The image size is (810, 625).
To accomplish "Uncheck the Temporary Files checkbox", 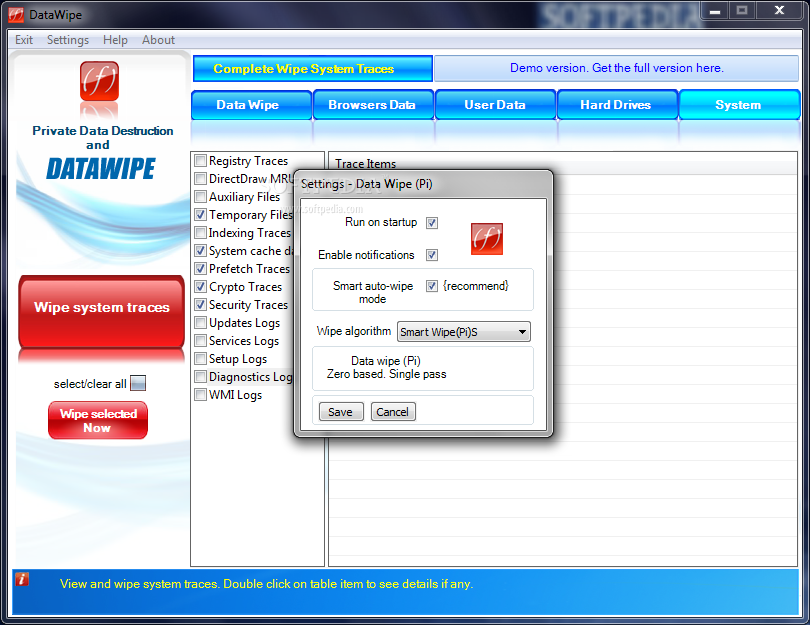I will 200,214.
